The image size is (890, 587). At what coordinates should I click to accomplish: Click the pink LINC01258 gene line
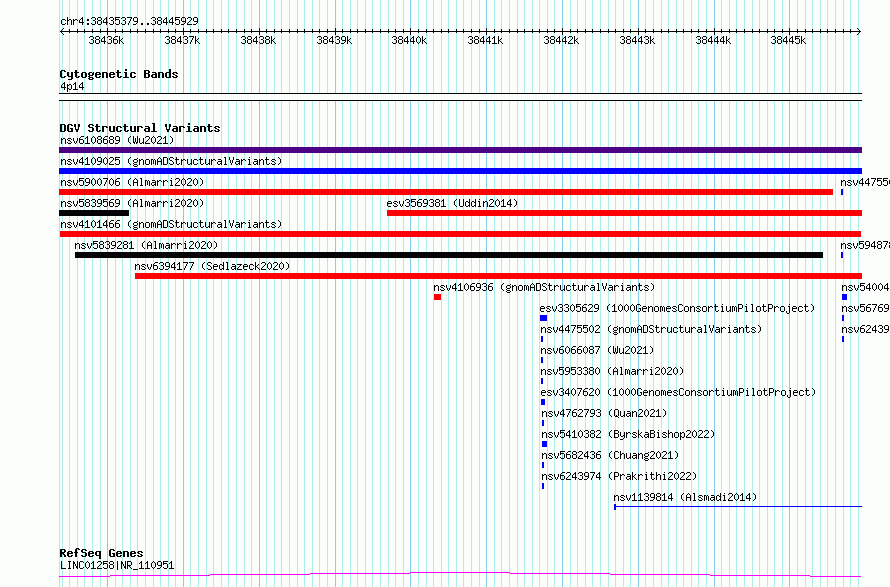coord(460,575)
